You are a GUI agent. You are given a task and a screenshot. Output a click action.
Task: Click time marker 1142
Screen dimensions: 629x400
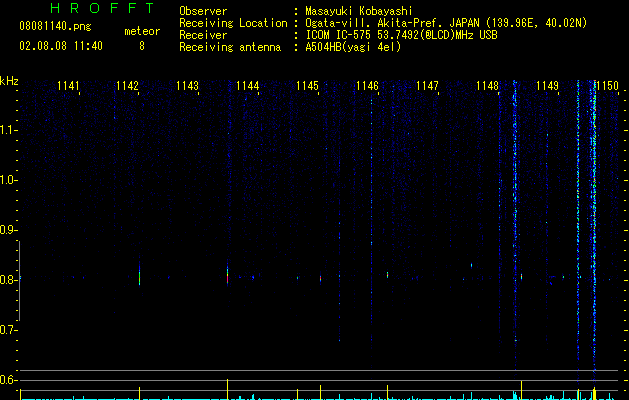pos(127,86)
